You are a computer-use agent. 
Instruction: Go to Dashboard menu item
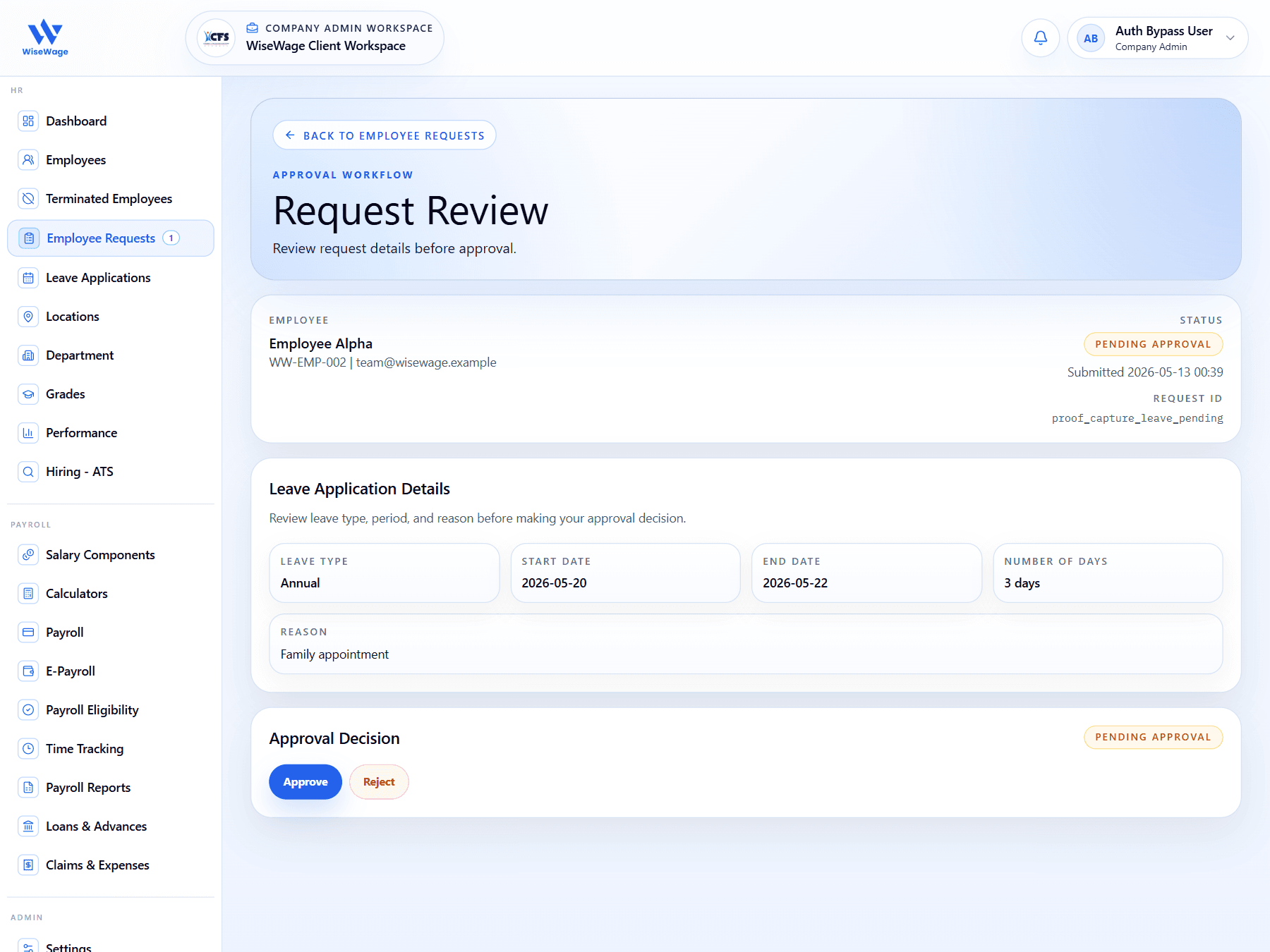(111, 121)
